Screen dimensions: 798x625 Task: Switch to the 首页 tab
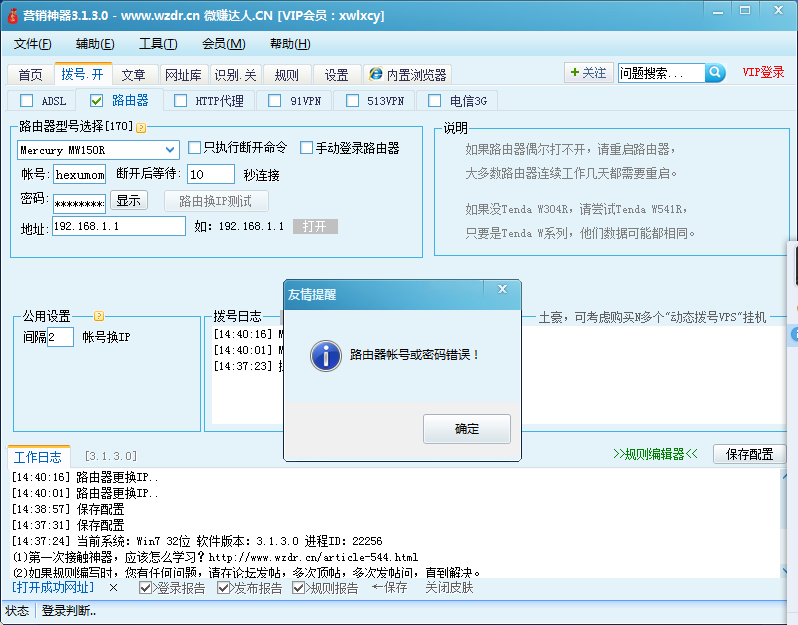tap(31, 75)
